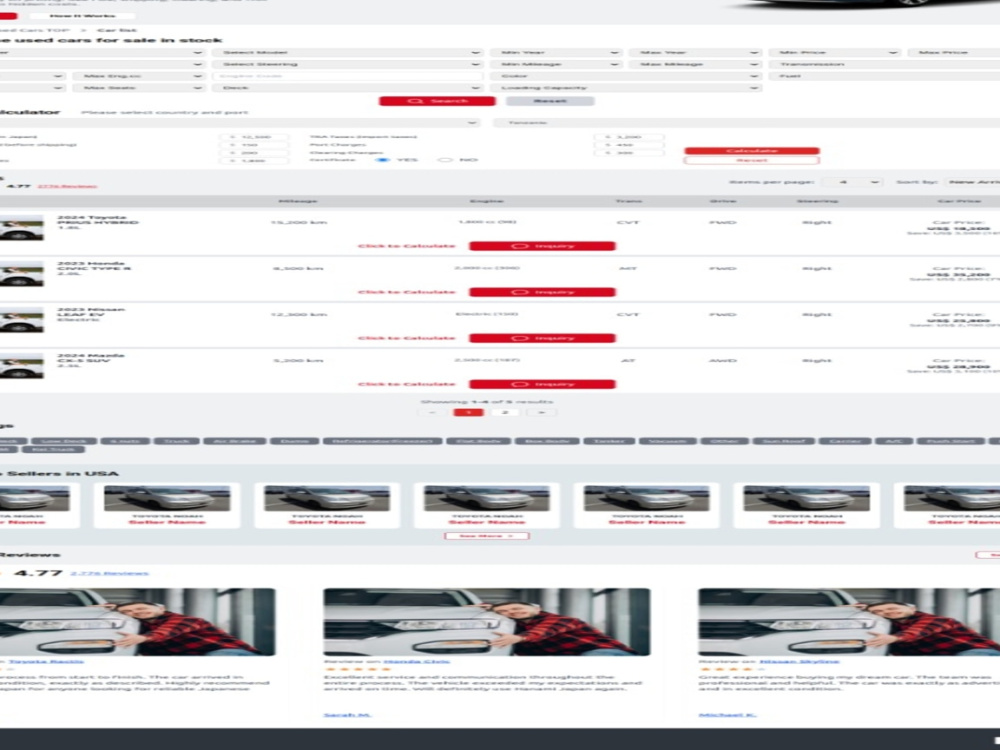Screen dimensions: 1000x750
Task: Open the Mazda CX-5 SUV car thumbnail
Action: (x=21, y=365)
